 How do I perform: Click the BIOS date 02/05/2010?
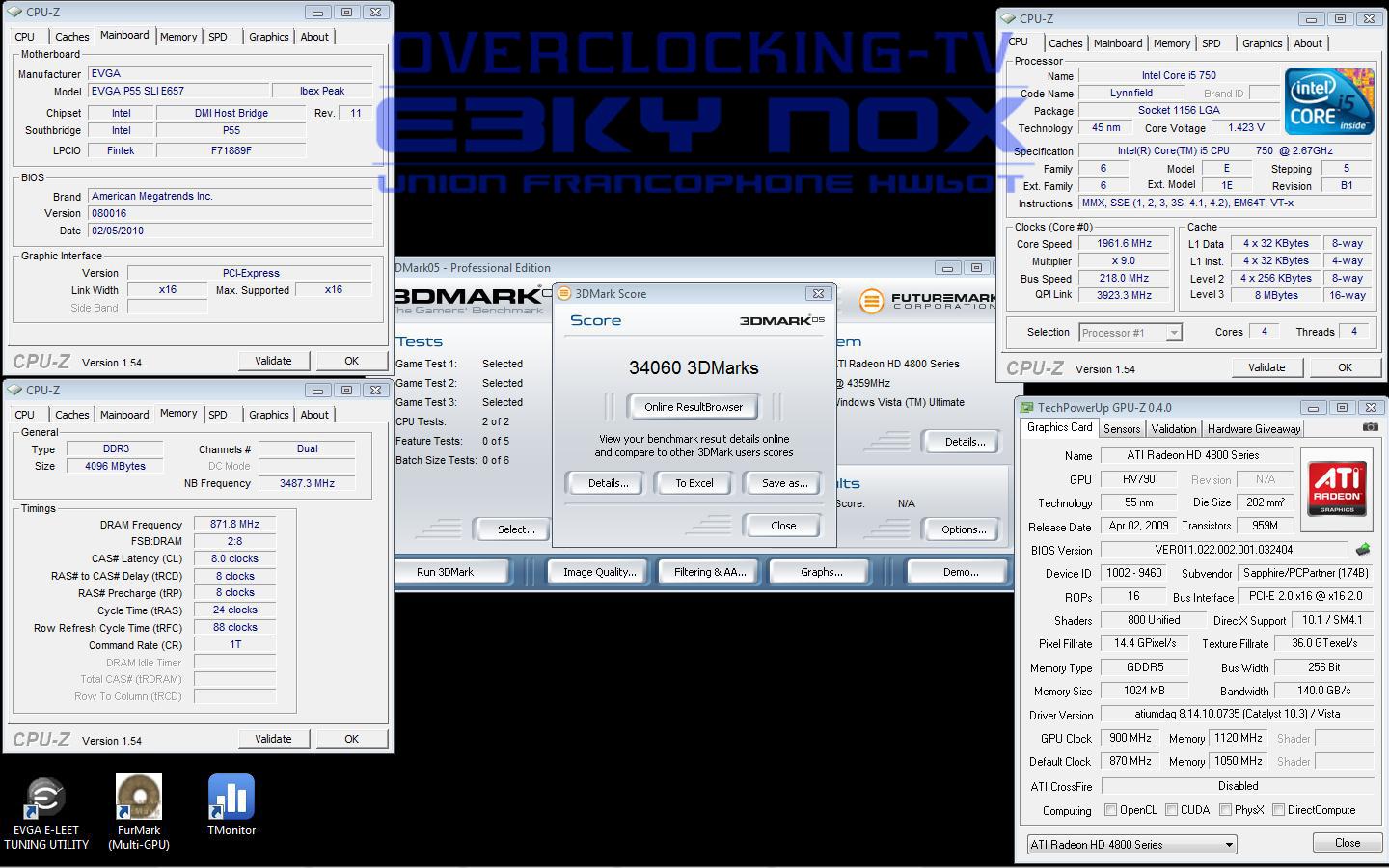click(230, 231)
